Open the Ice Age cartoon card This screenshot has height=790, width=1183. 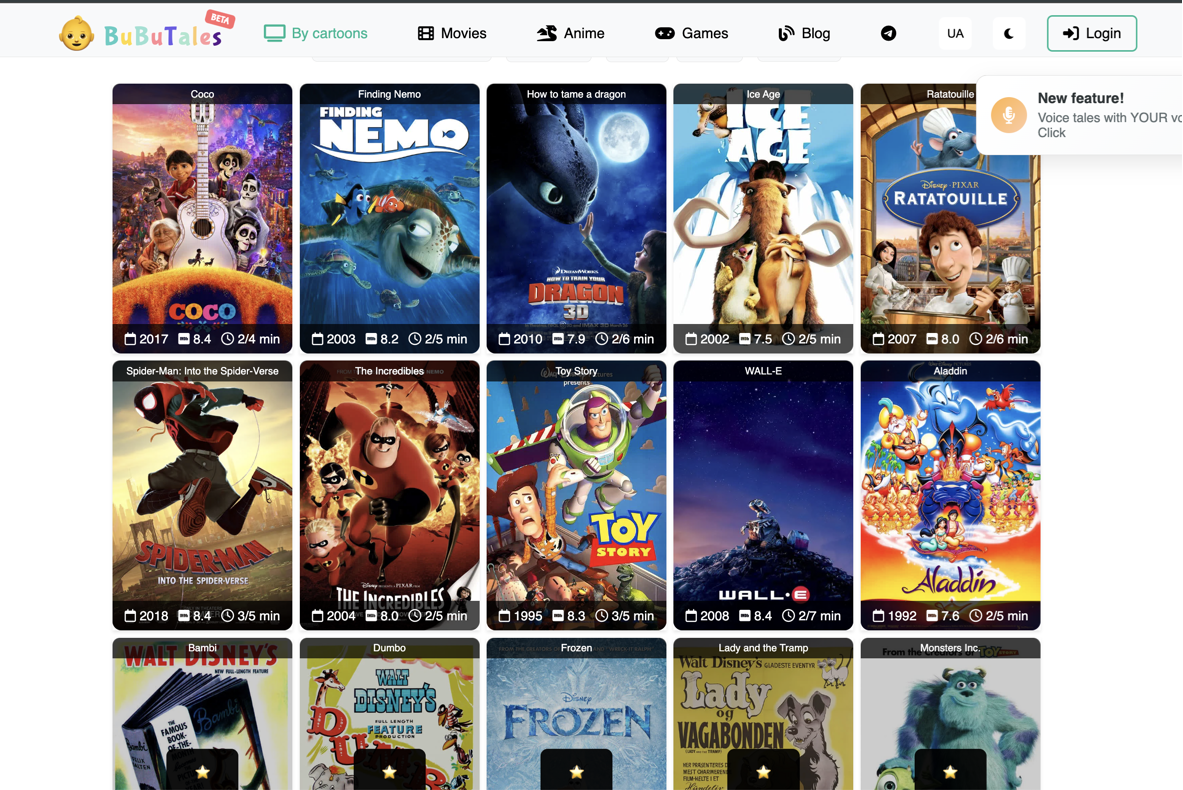[764, 218]
